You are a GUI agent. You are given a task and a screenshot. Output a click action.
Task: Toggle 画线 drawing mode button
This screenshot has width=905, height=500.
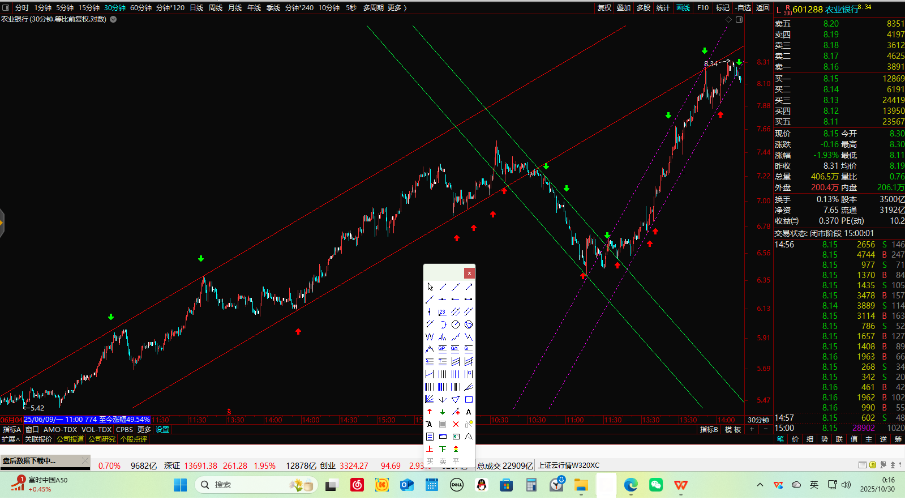[683, 8]
